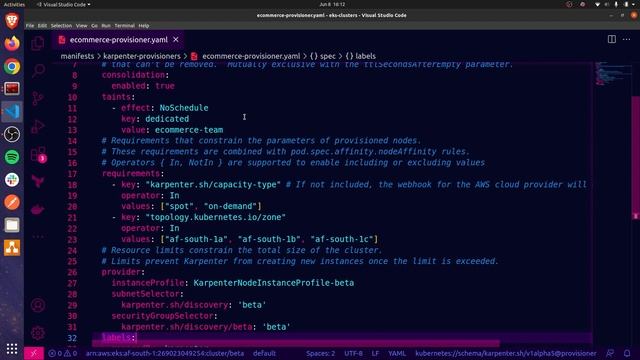Show additional views ellipsis in activity bar
This screenshot has height=360, width=640.
38,236
